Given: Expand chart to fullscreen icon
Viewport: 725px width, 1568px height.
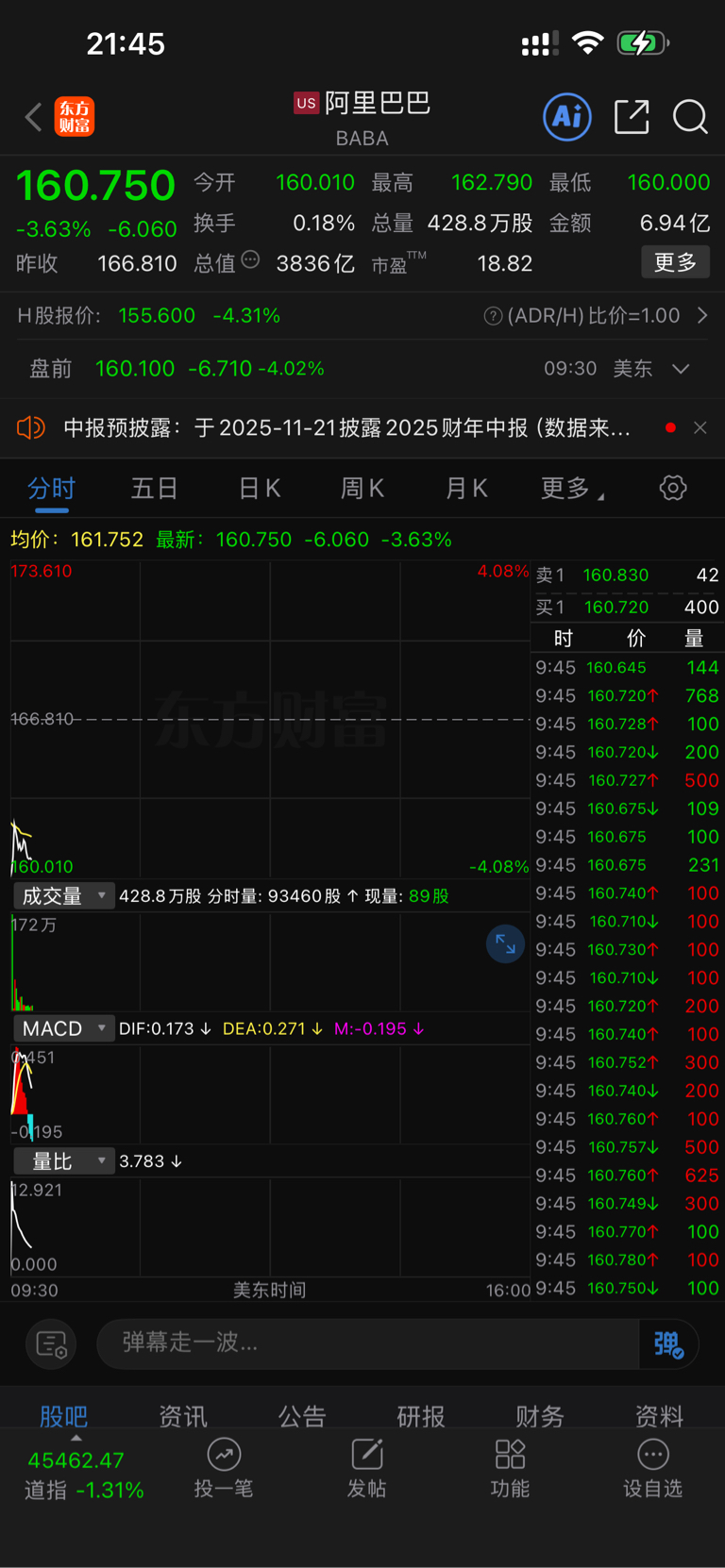Looking at the screenshot, I should coord(505,943).
